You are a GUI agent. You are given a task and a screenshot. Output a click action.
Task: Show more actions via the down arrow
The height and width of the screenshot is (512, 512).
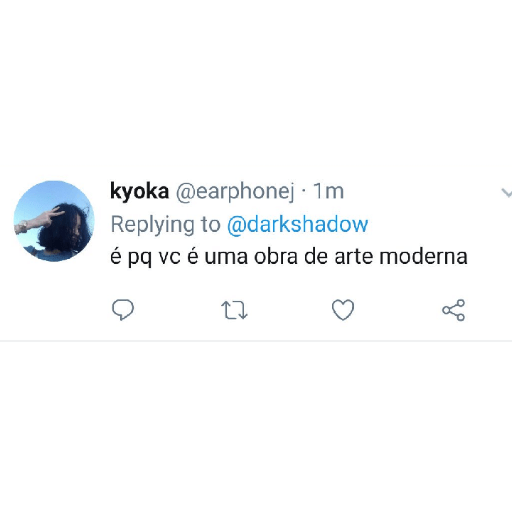(x=506, y=193)
